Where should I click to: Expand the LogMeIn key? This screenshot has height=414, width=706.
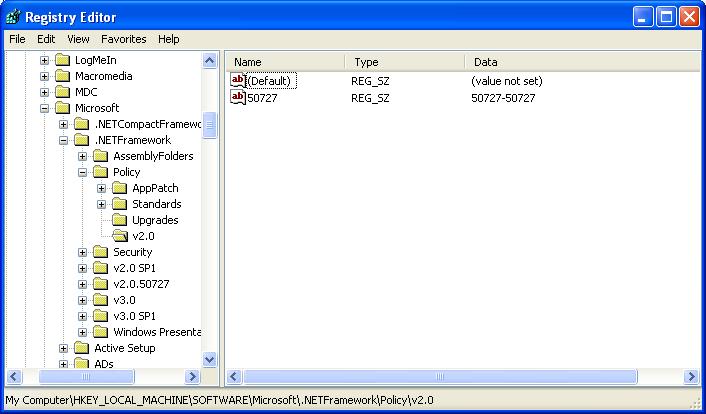point(44,60)
